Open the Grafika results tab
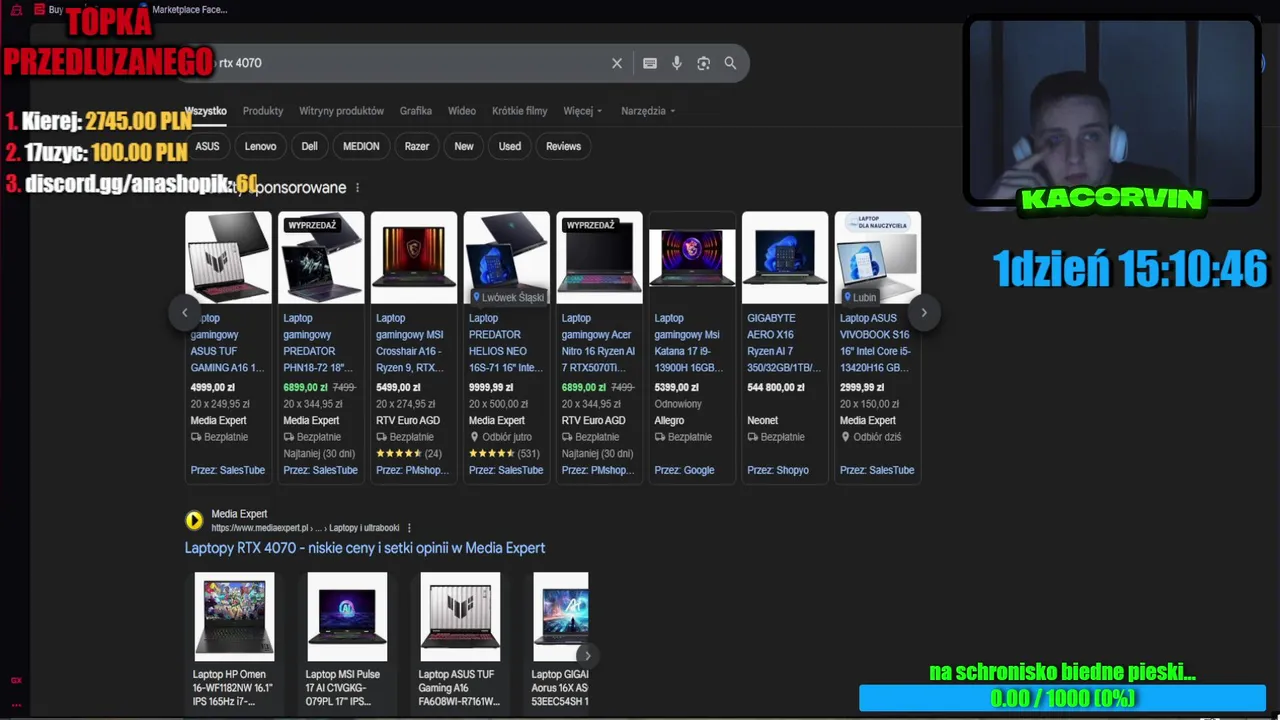1280x720 pixels. [416, 111]
